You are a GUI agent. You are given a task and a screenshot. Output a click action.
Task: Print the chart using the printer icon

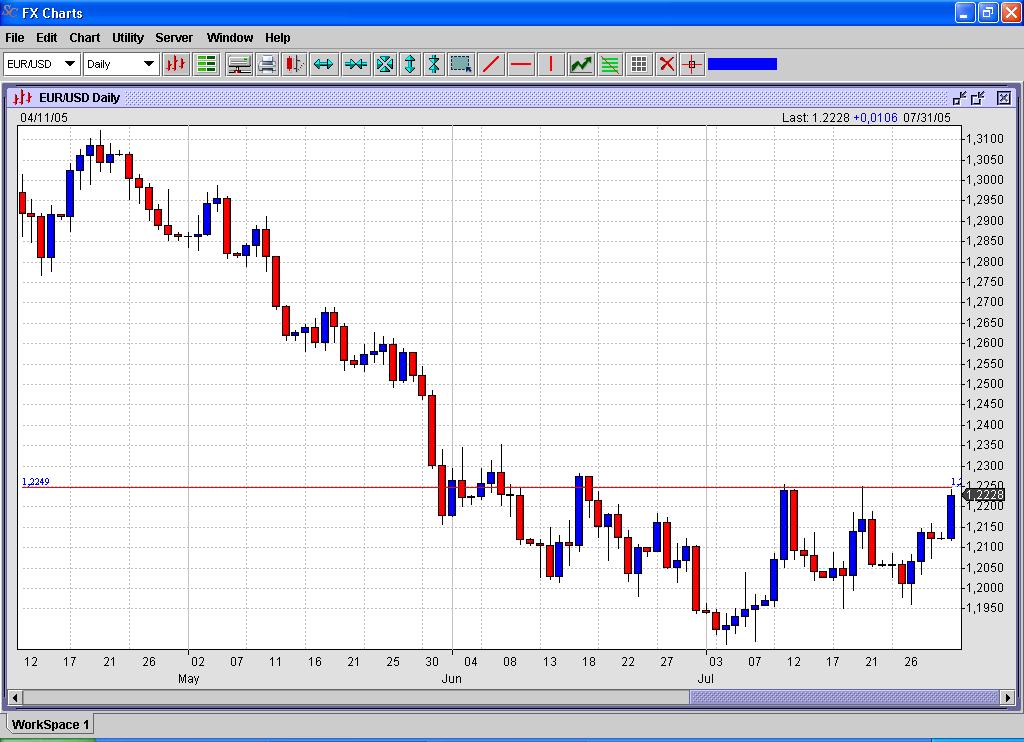(x=267, y=64)
